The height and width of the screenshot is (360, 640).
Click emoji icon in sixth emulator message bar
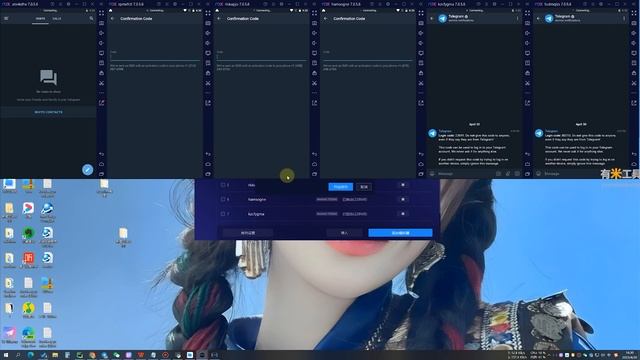(x=538, y=173)
